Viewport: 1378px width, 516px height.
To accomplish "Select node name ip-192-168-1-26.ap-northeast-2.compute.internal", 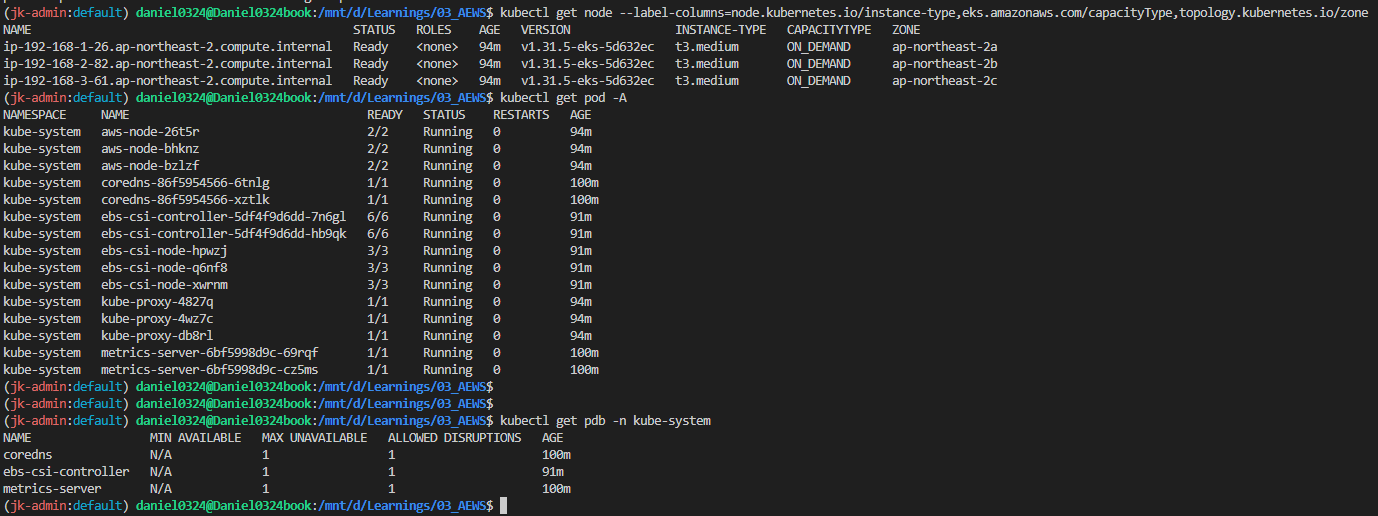I will 168,47.
